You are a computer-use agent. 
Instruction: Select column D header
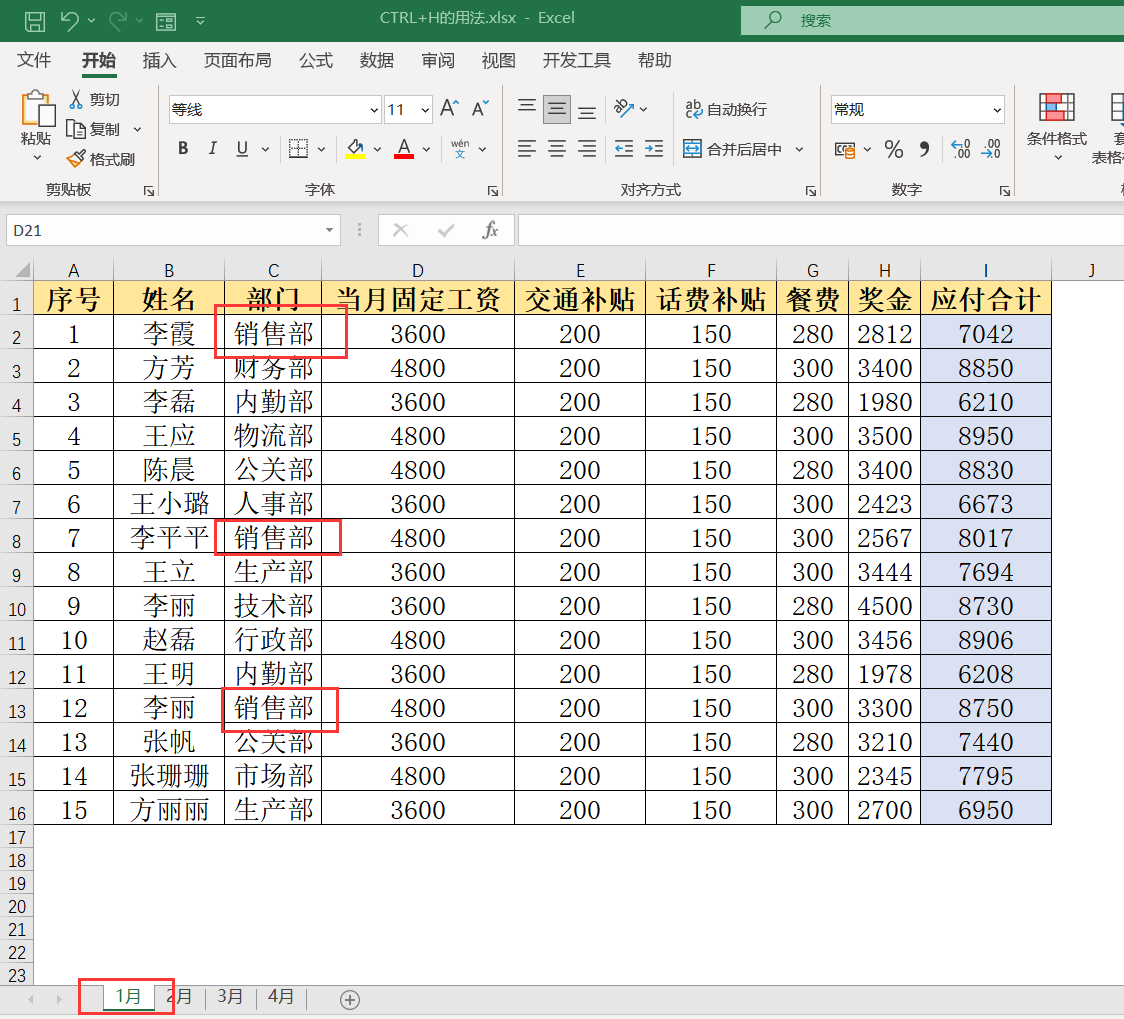point(418,270)
